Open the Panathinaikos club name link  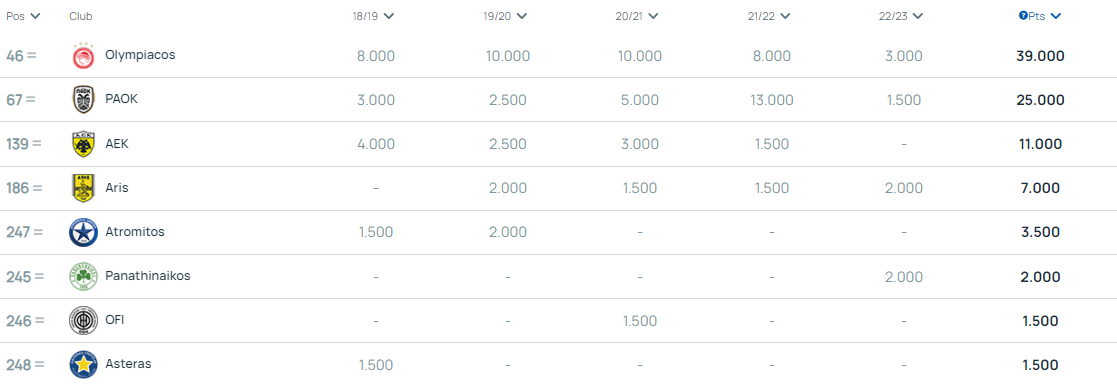pos(147,275)
